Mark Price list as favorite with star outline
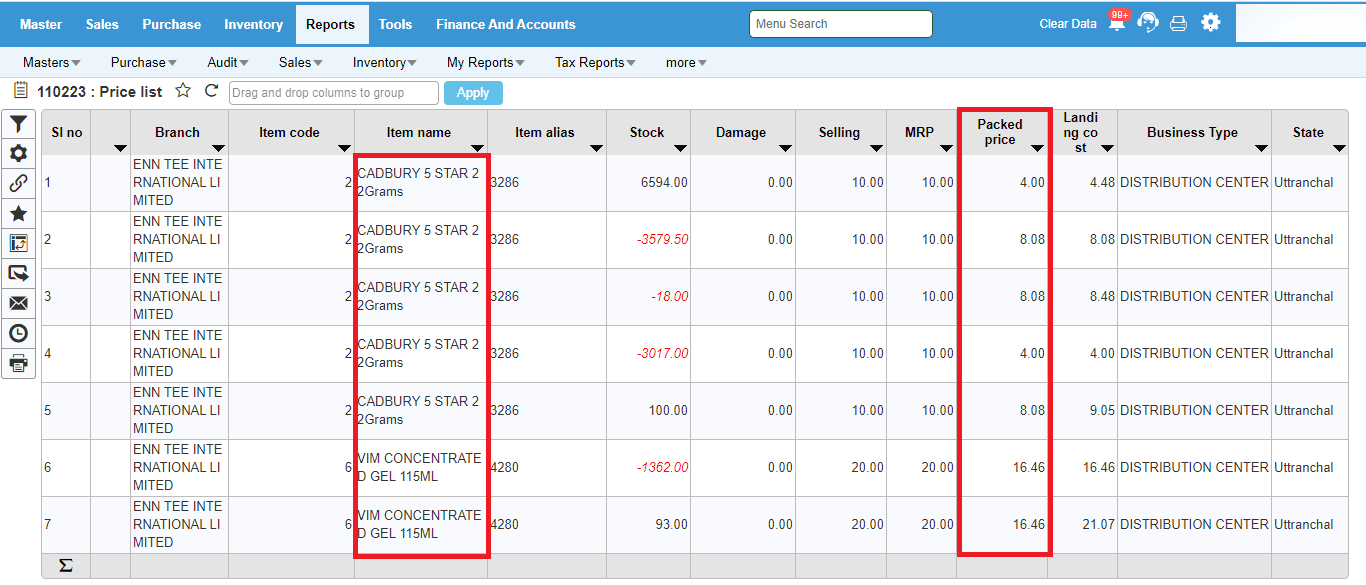 (x=183, y=91)
